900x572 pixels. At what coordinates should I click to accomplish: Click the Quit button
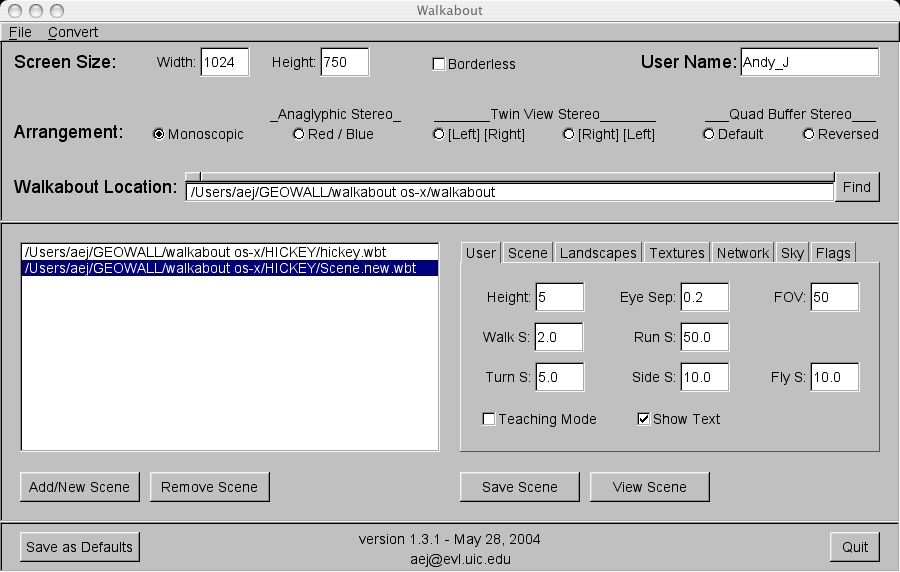tap(855, 547)
